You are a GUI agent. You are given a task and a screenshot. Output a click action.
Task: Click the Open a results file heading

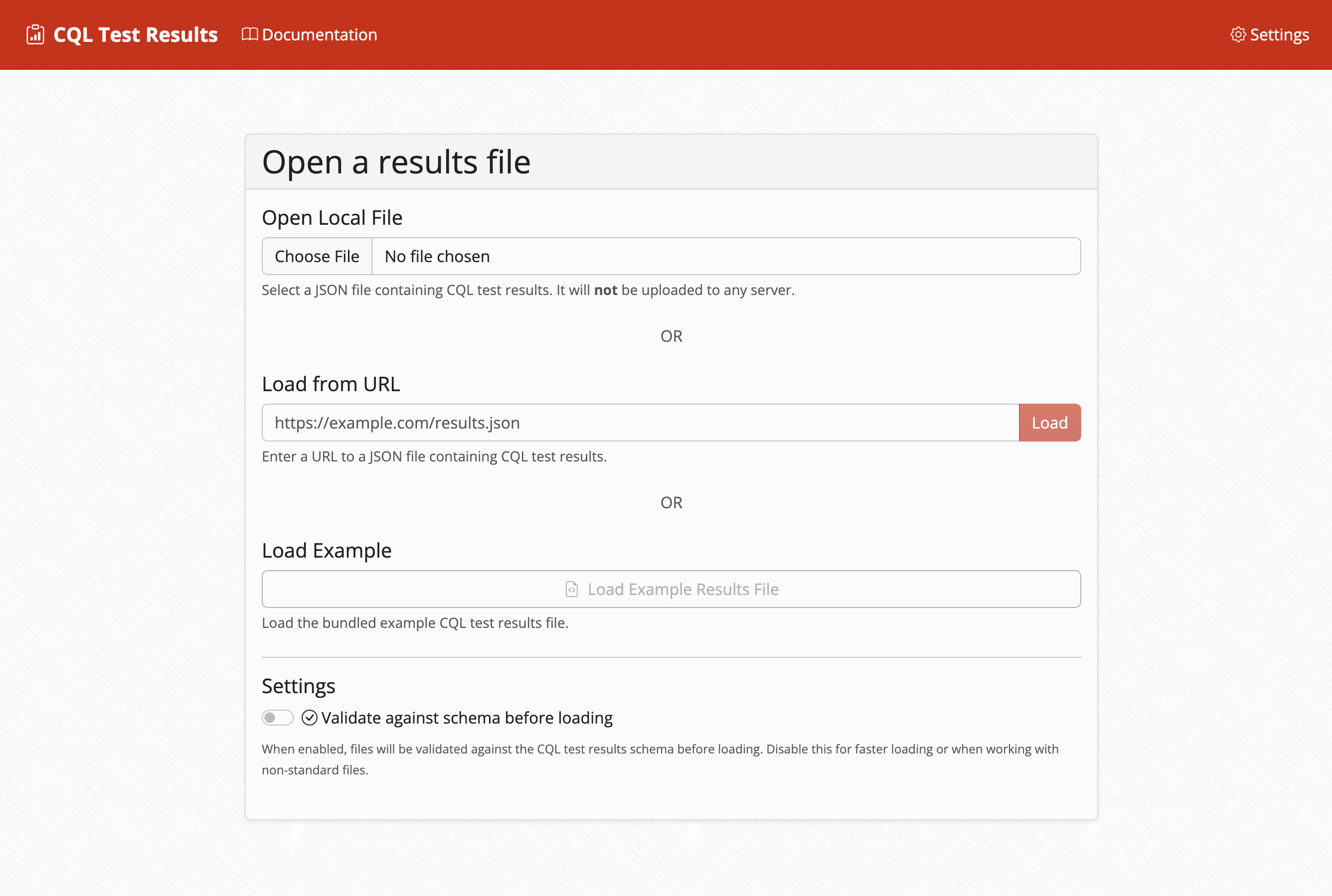pyautogui.click(x=396, y=162)
